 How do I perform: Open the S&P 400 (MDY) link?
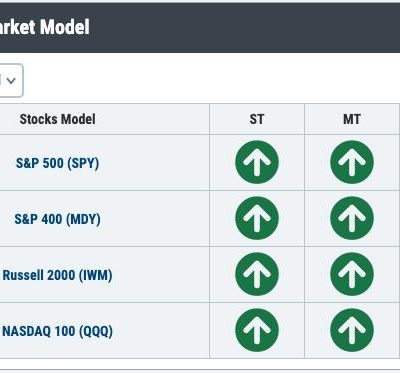tap(57, 219)
